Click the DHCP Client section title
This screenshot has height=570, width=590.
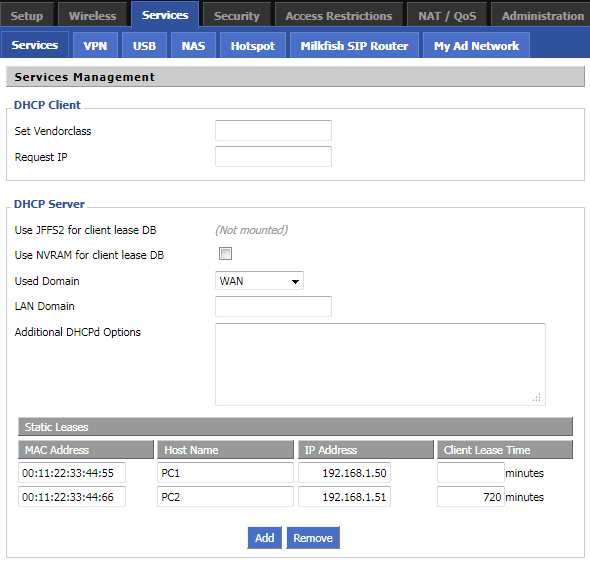47,105
